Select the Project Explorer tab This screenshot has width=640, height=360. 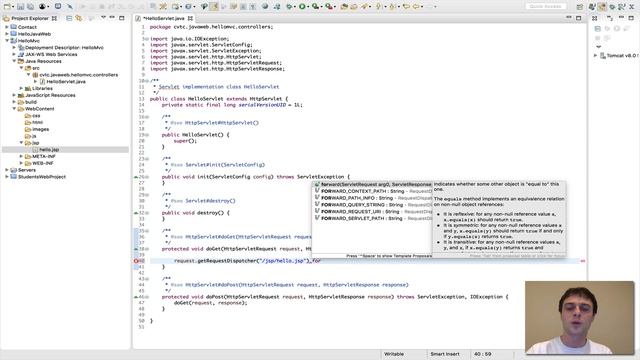[x=30, y=18]
